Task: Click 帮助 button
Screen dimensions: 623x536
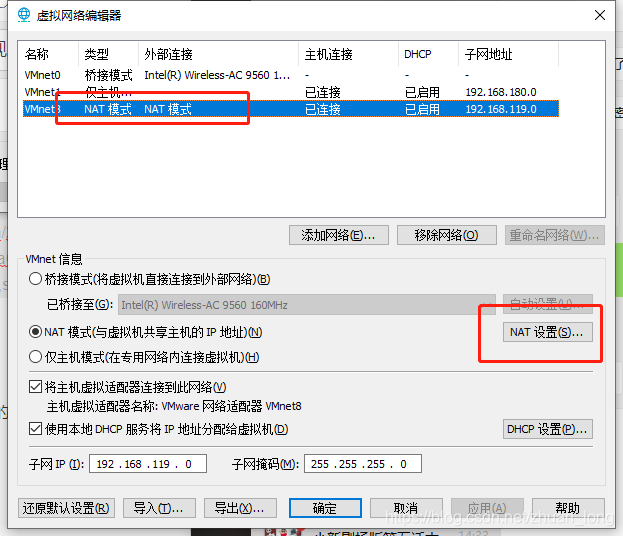Action: pos(568,508)
